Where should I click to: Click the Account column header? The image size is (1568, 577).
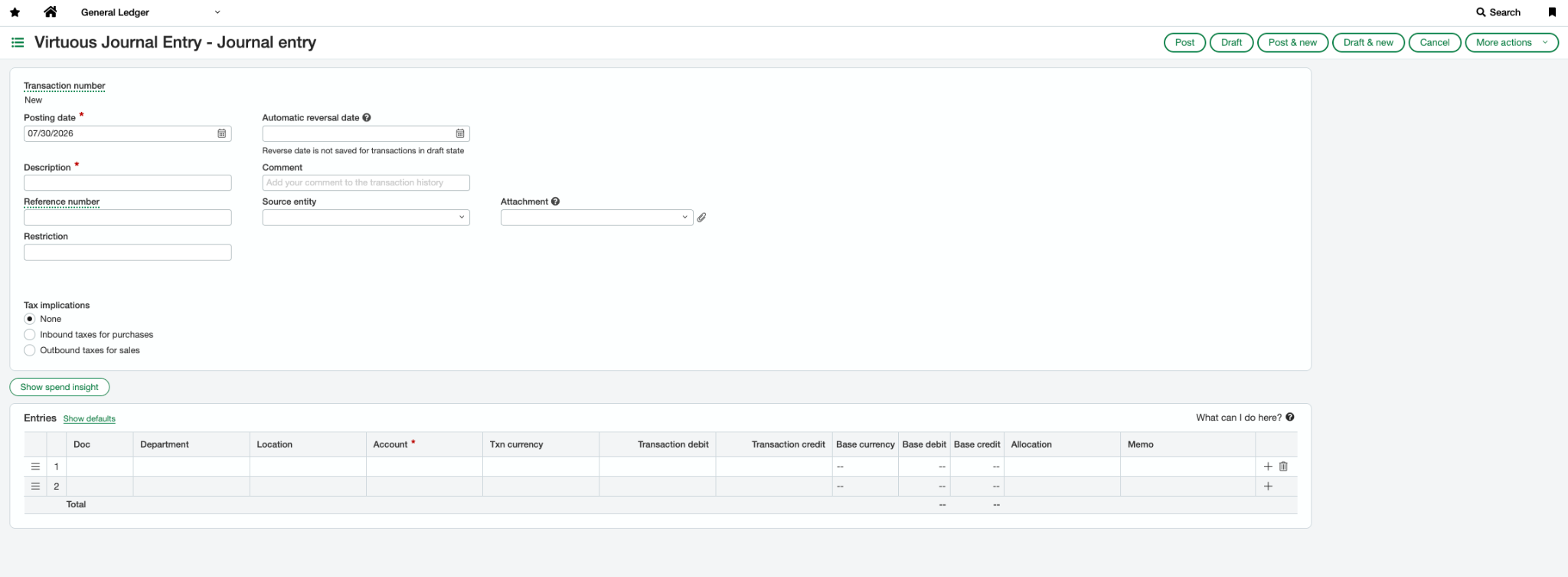pyautogui.click(x=424, y=444)
